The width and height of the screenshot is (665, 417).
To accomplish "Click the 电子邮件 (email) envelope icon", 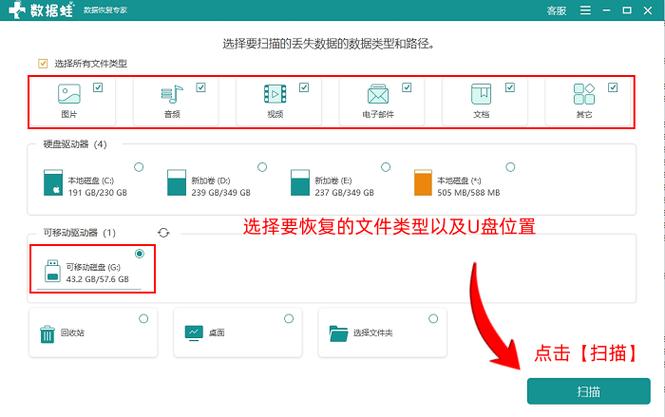I will tap(378, 94).
